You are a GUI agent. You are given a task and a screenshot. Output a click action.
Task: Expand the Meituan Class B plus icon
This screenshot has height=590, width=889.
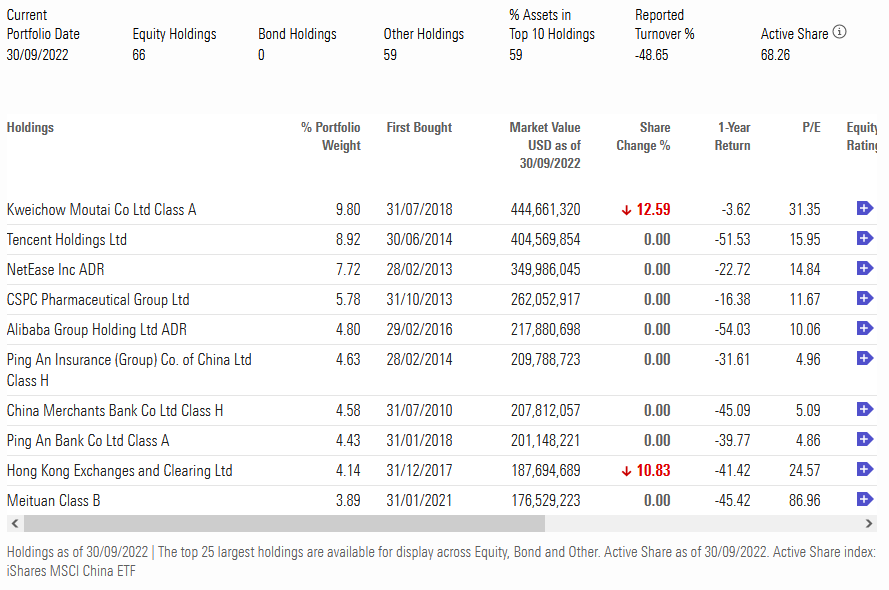(x=865, y=499)
